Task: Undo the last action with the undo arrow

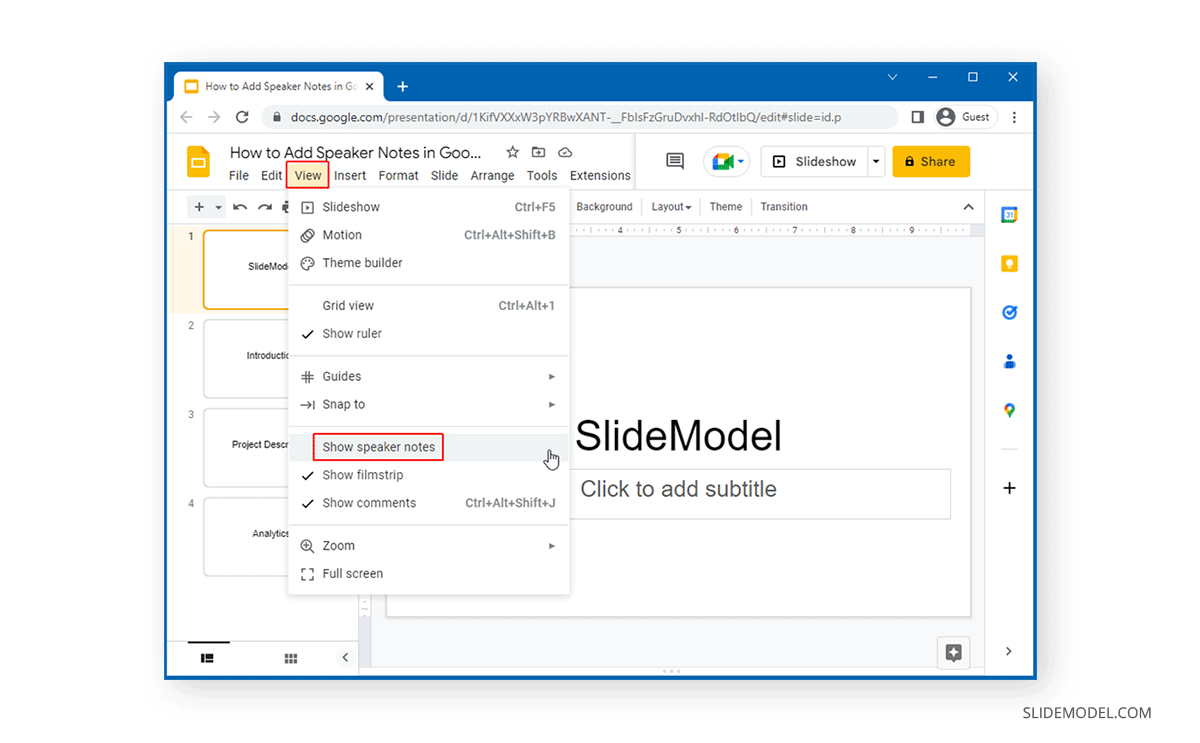Action: tap(240, 207)
